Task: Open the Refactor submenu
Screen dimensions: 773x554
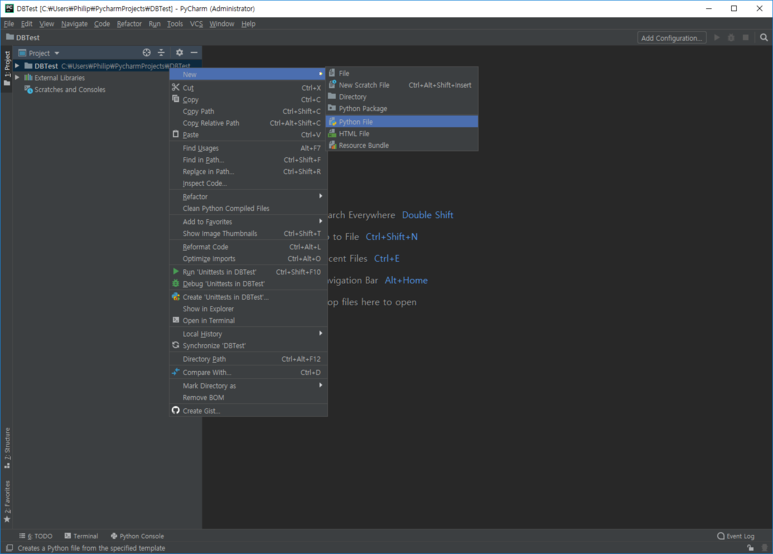Action: [248, 197]
